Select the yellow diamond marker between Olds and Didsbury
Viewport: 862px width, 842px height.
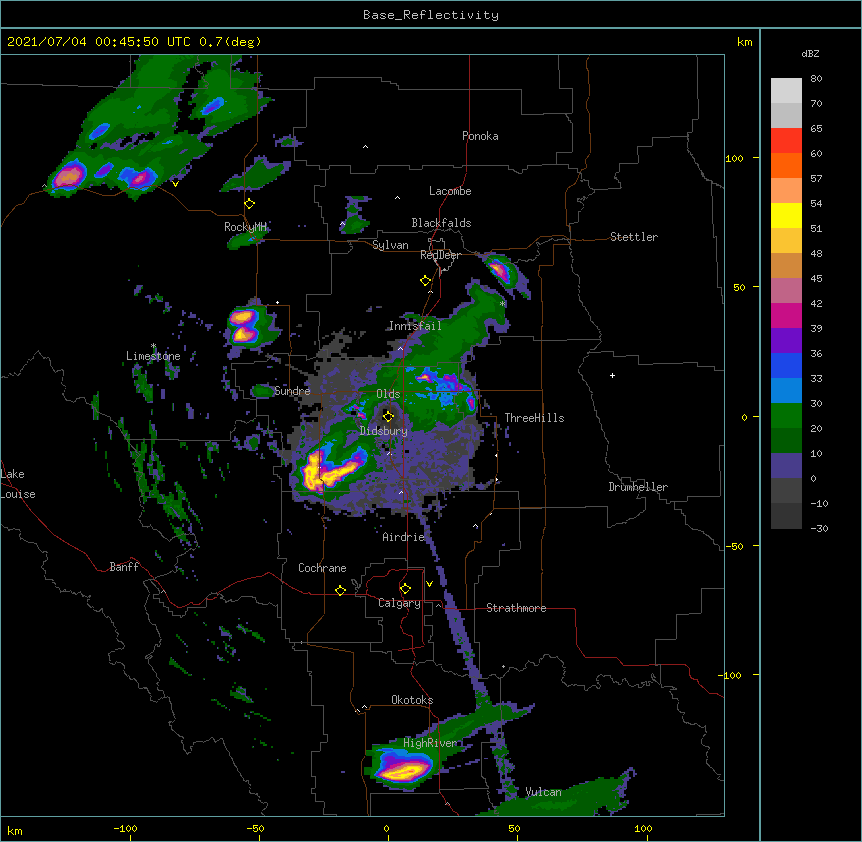(x=389, y=416)
